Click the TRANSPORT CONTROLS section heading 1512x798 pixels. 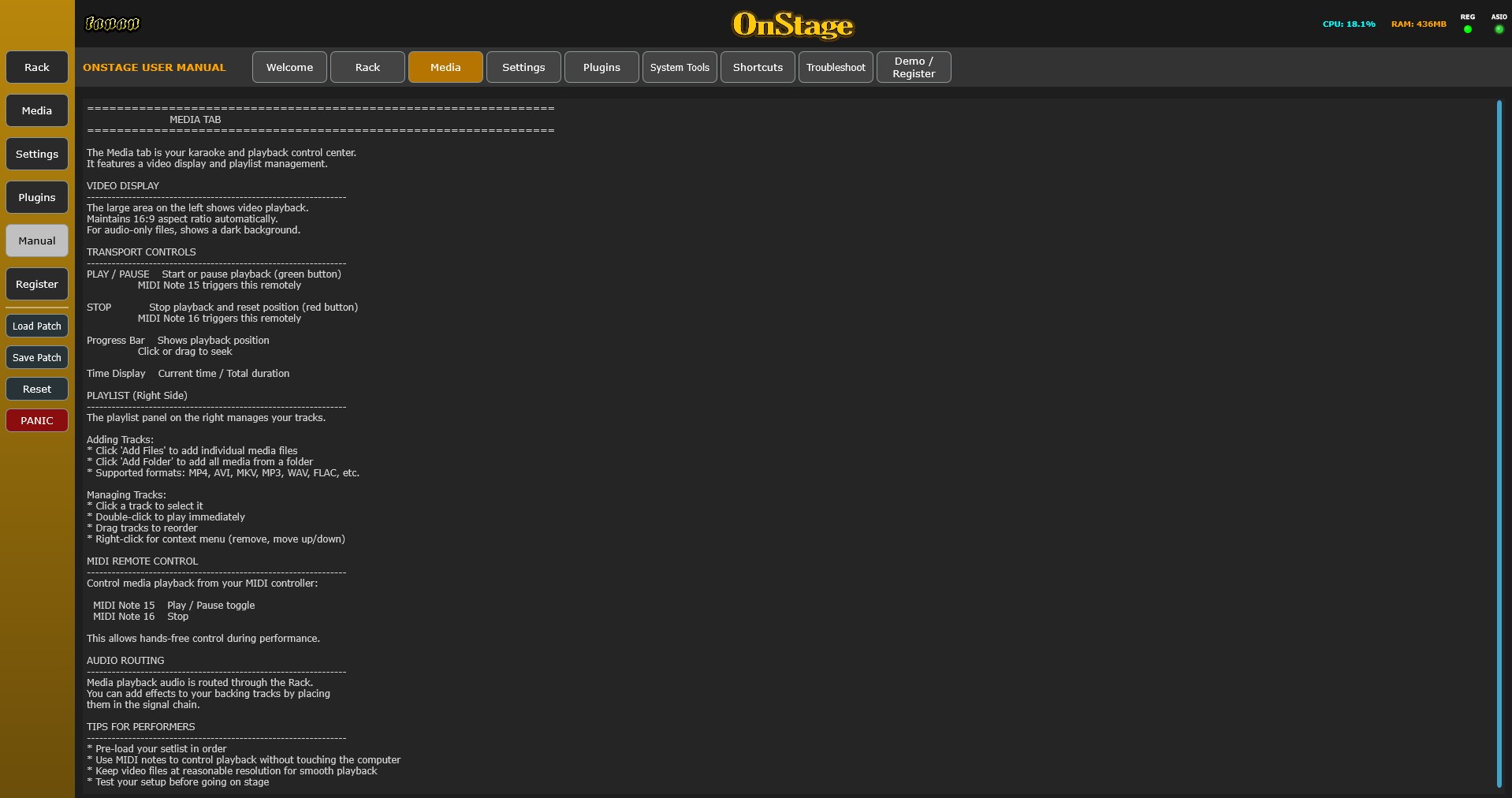(141, 252)
